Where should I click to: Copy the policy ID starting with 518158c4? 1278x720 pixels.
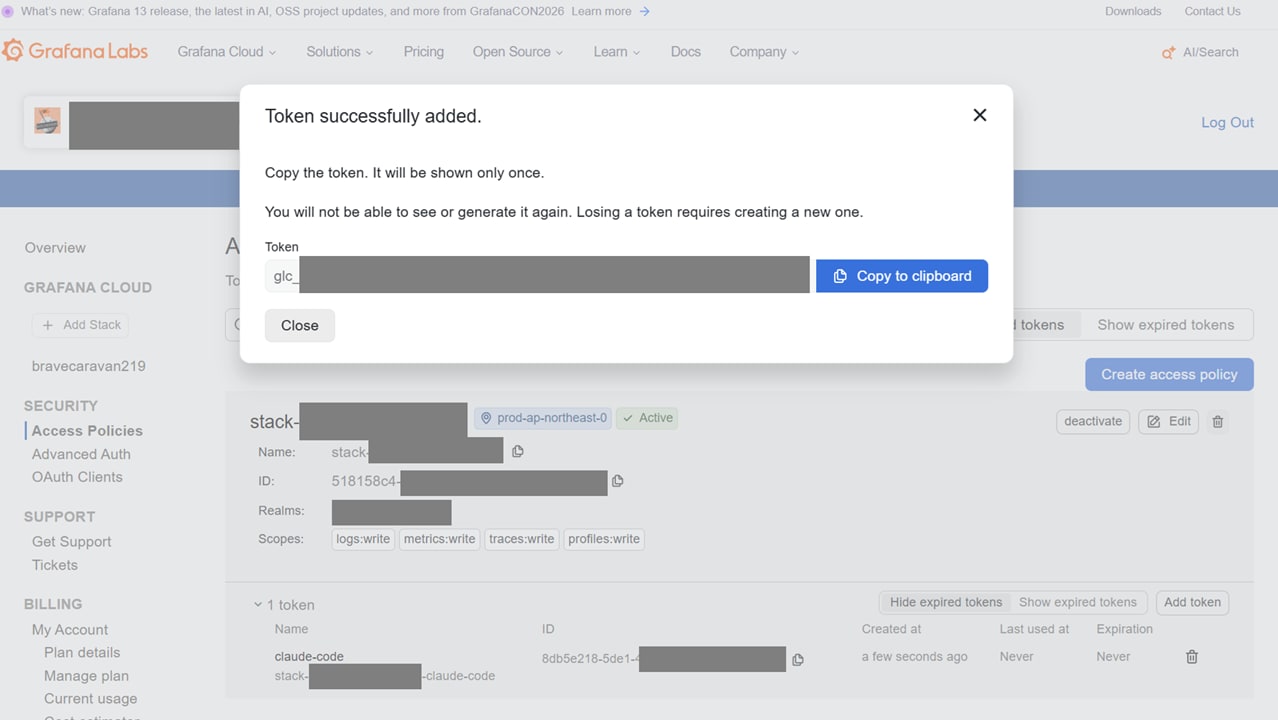point(617,482)
